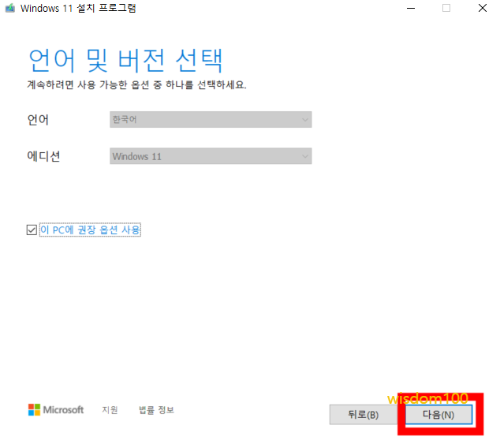This screenshot has height=442, width=500.
Task: Click the 다음(N) button
Action: tap(439, 415)
